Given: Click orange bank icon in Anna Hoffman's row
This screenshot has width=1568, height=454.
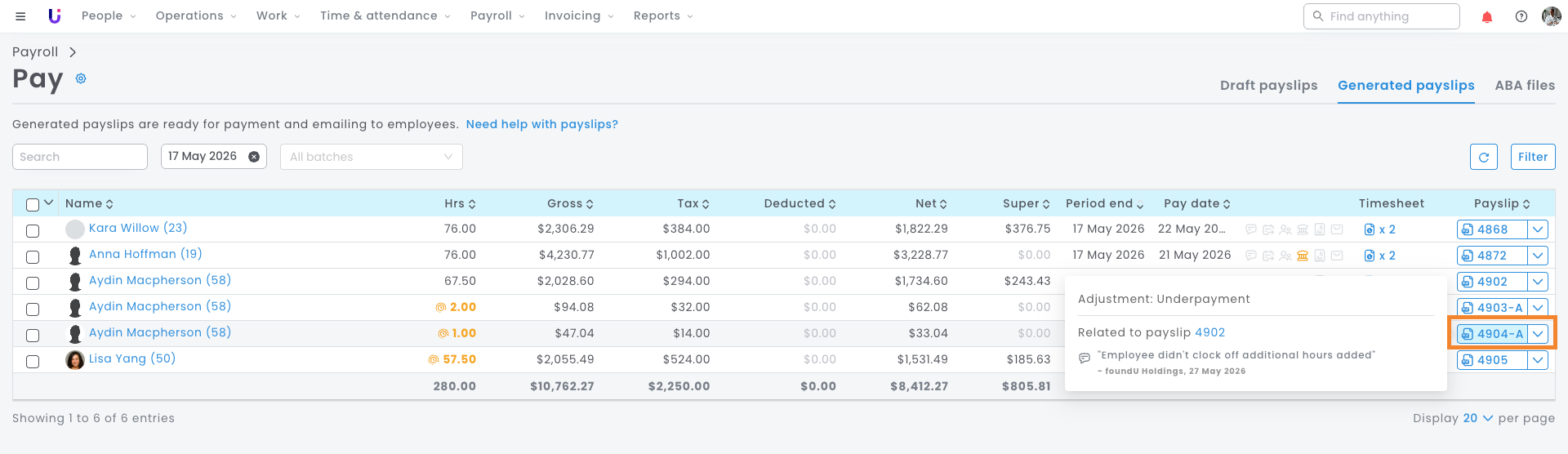Looking at the screenshot, I should 1303,256.
